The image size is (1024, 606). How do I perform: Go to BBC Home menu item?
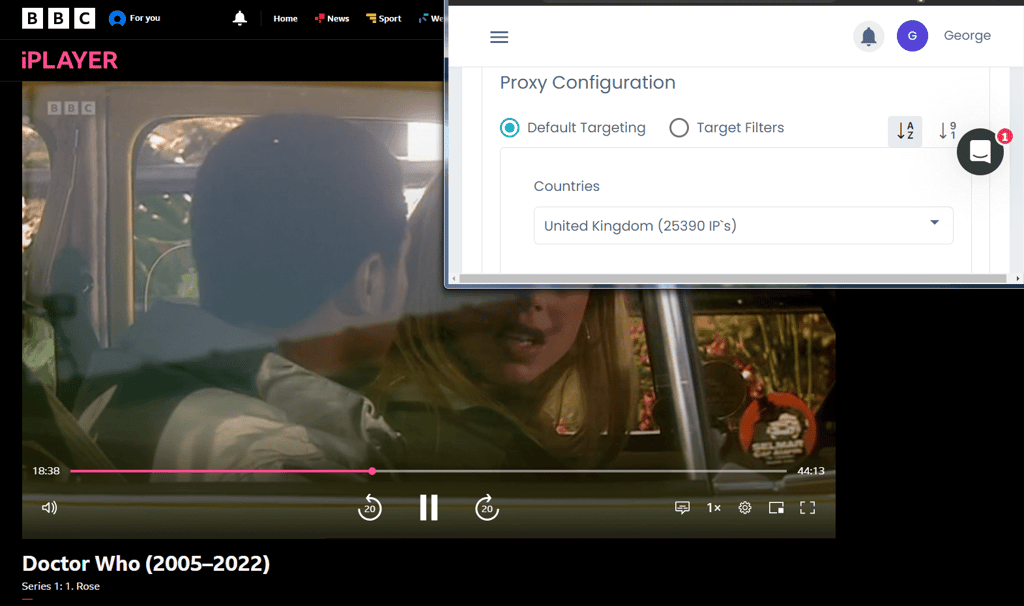(285, 18)
